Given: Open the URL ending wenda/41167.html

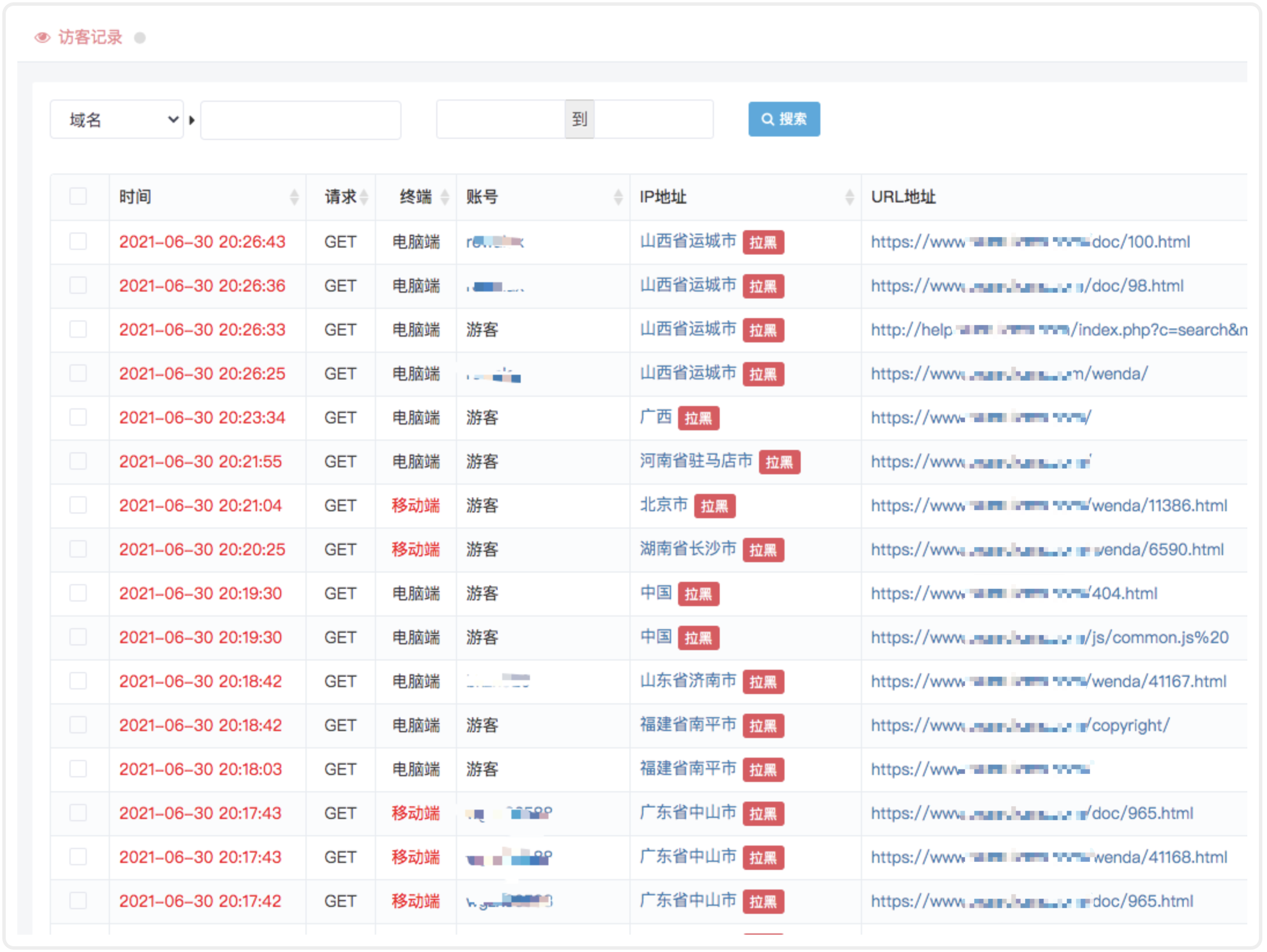Looking at the screenshot, I should (x=1049, y=681).
